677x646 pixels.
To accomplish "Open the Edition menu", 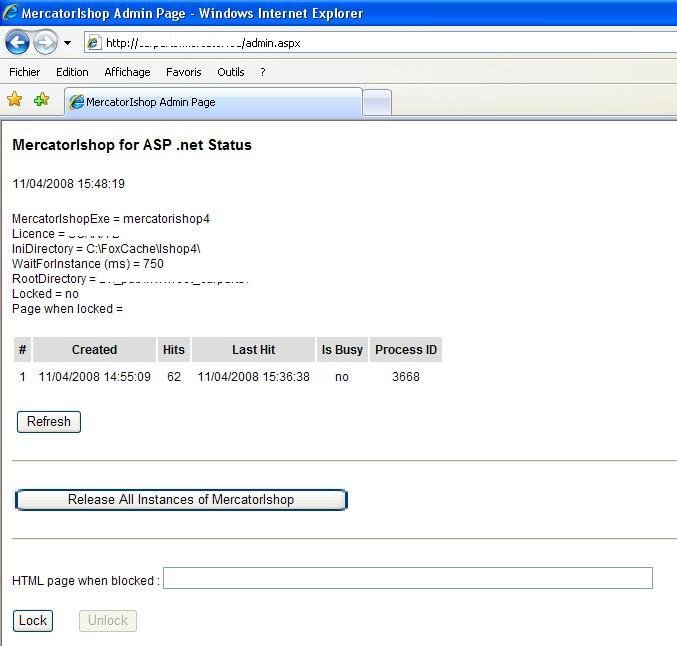I will 72,72.
